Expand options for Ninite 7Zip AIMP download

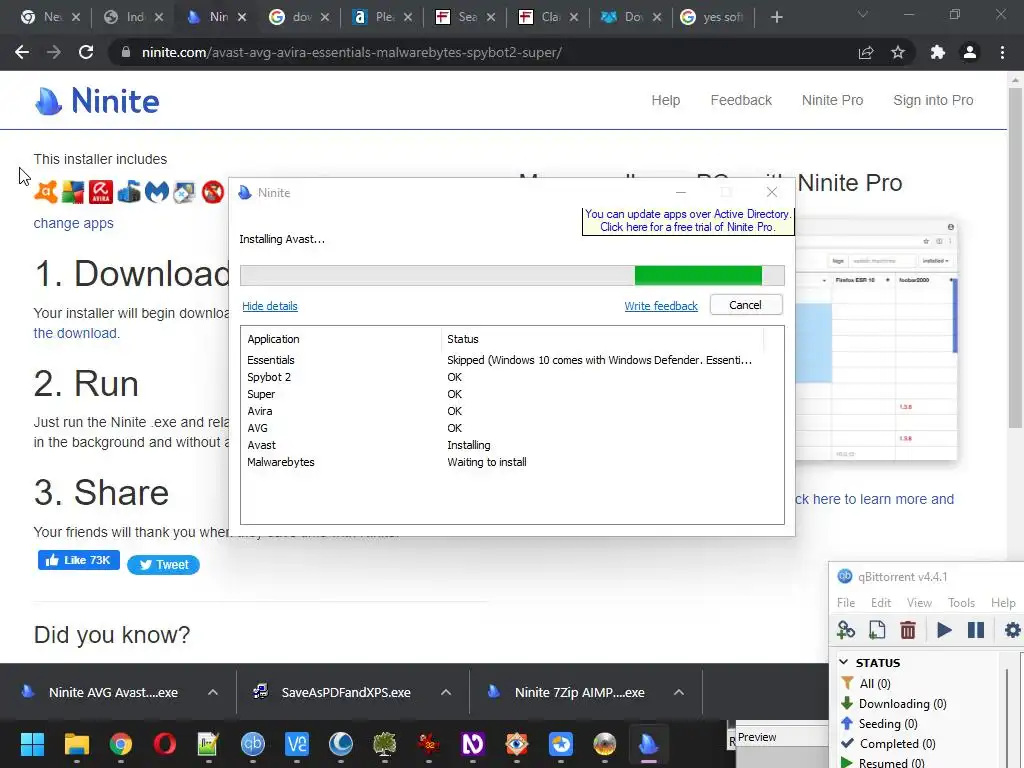click(679, 692)
